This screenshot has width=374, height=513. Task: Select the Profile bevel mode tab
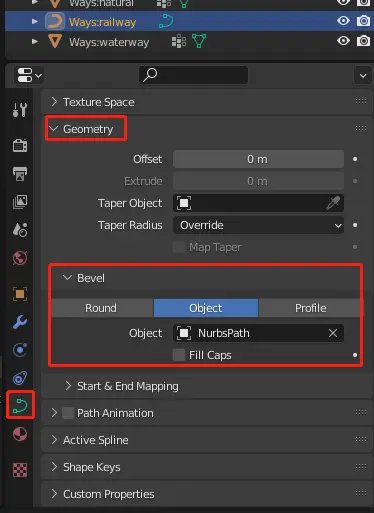tap(310, 308)
